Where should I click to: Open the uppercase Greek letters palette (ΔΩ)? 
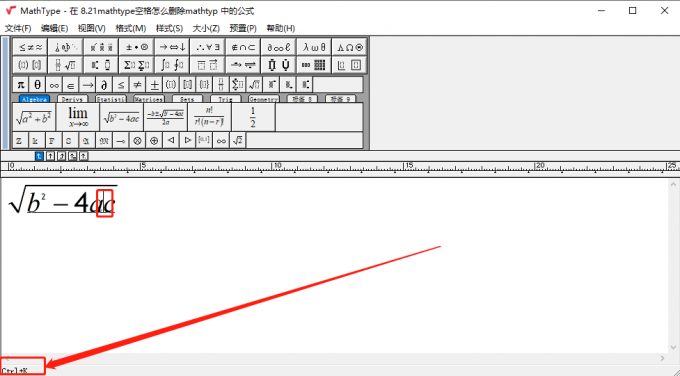(350, 47)
